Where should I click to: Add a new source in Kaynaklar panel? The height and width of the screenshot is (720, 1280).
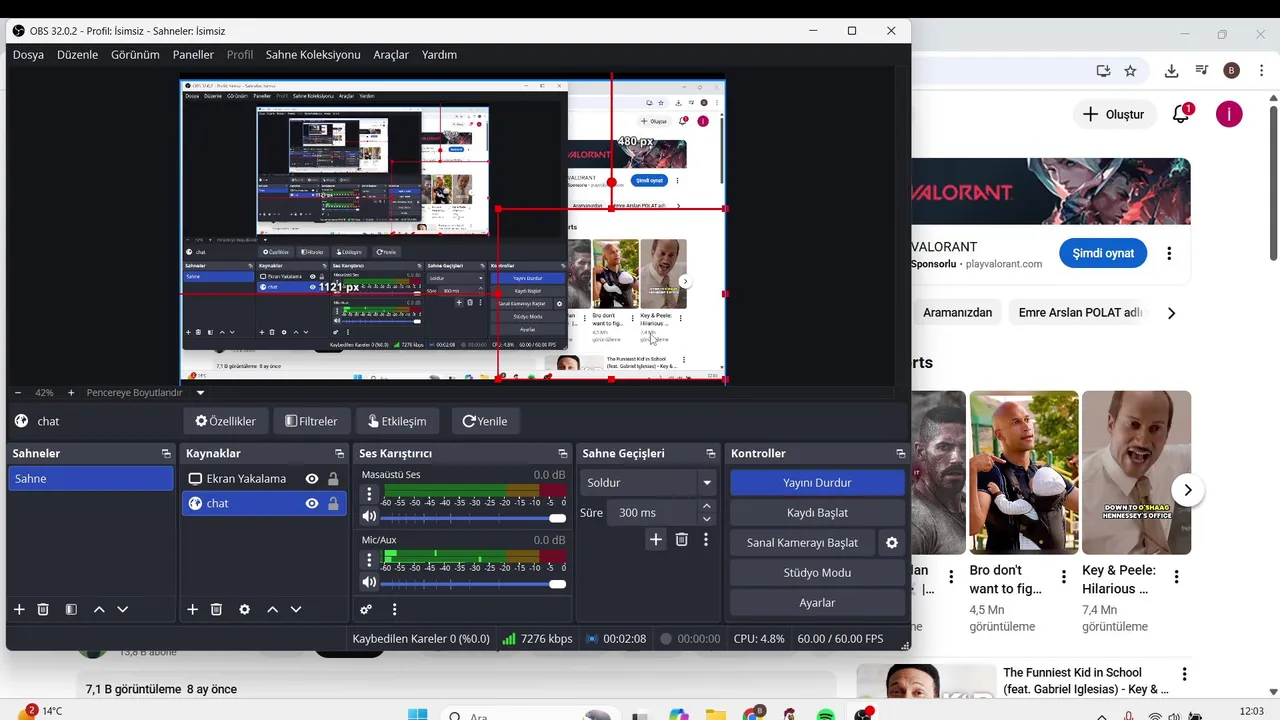[193, 609]
